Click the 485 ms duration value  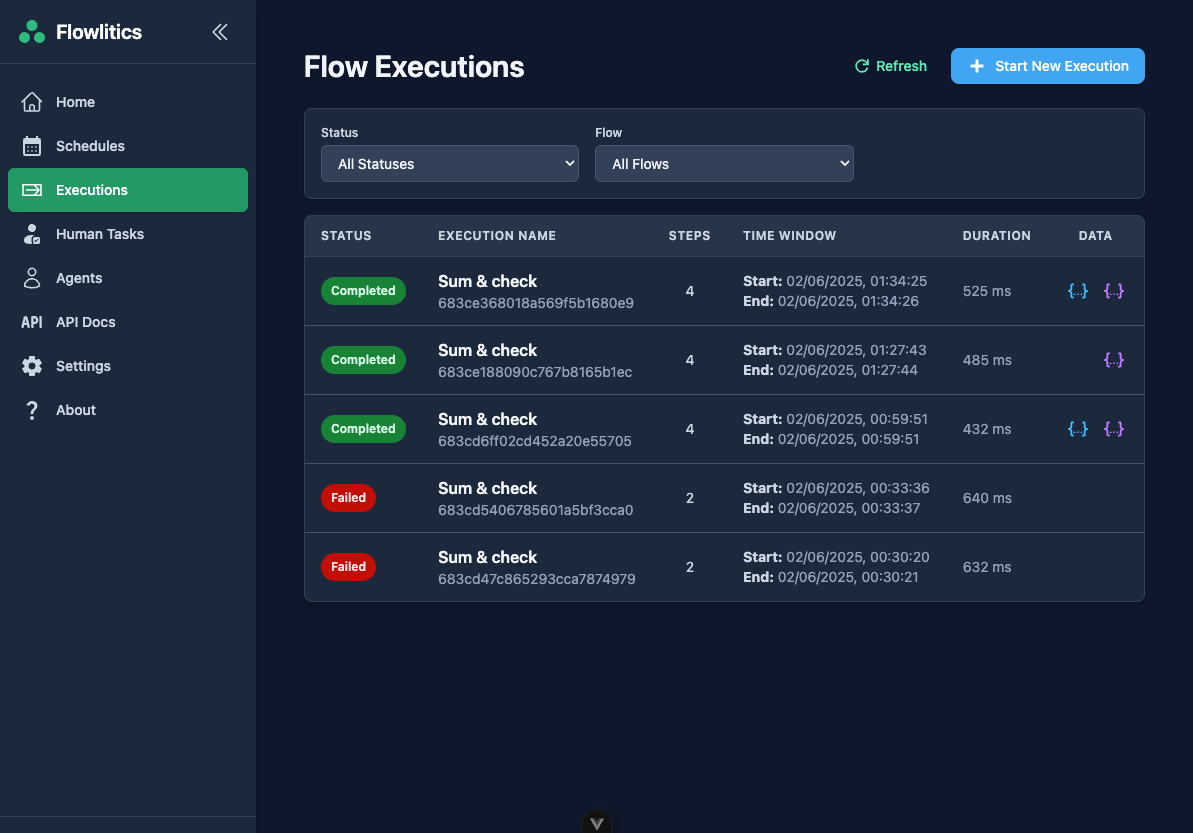click(987, 361)
